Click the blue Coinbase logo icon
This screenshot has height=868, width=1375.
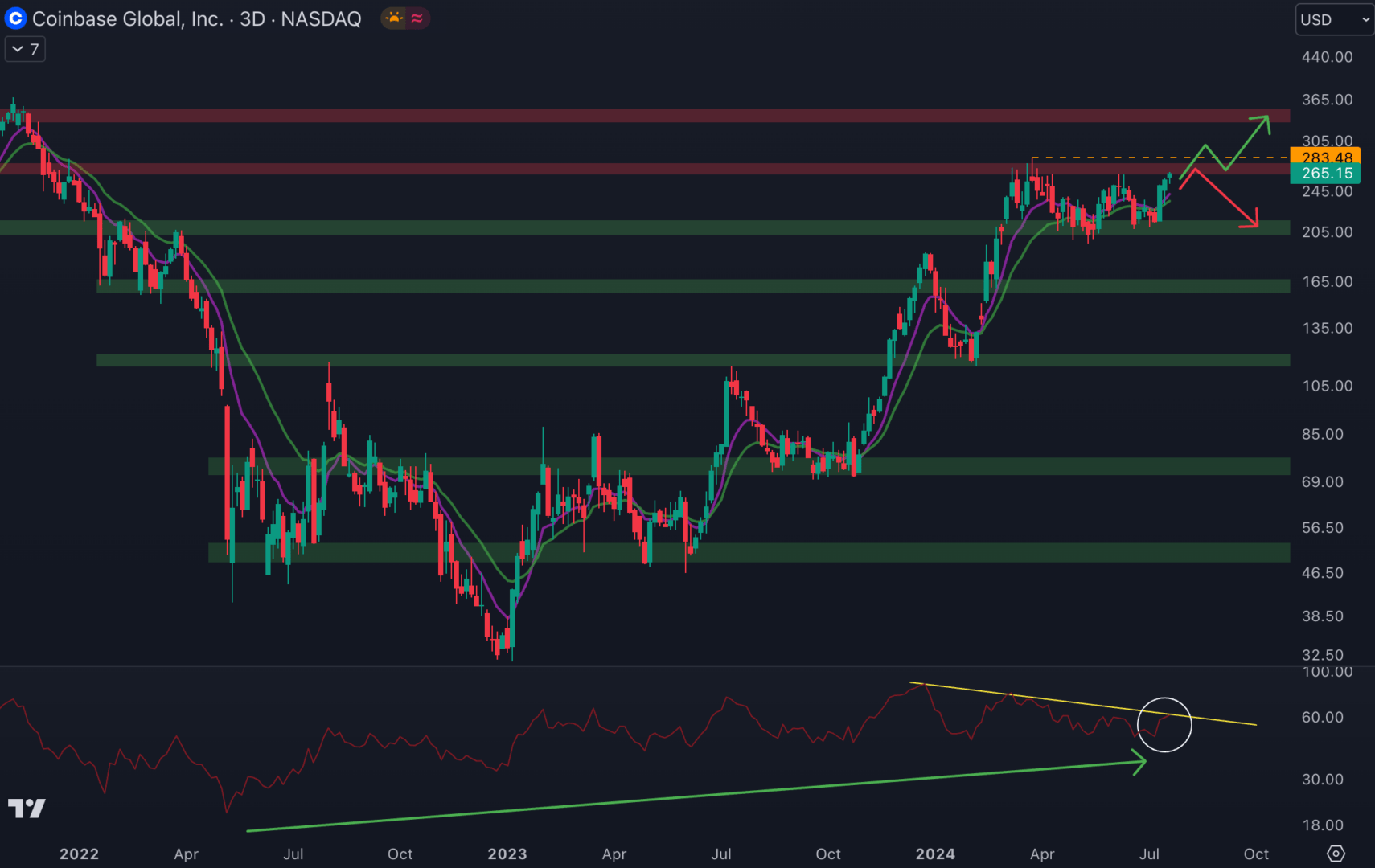click(x=15, y=18)
